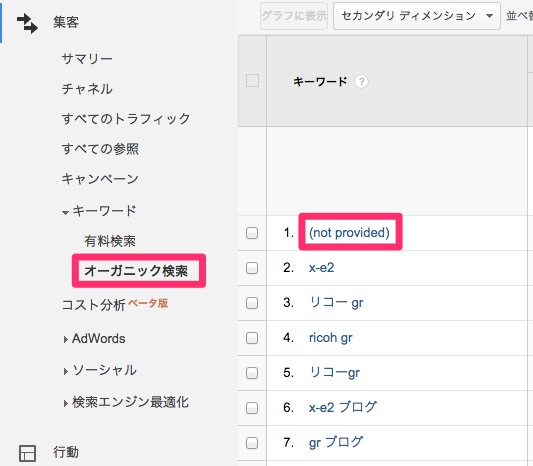Click the グラフに表示 button
Screen dimensions: 533x466
tap(294, 16)
